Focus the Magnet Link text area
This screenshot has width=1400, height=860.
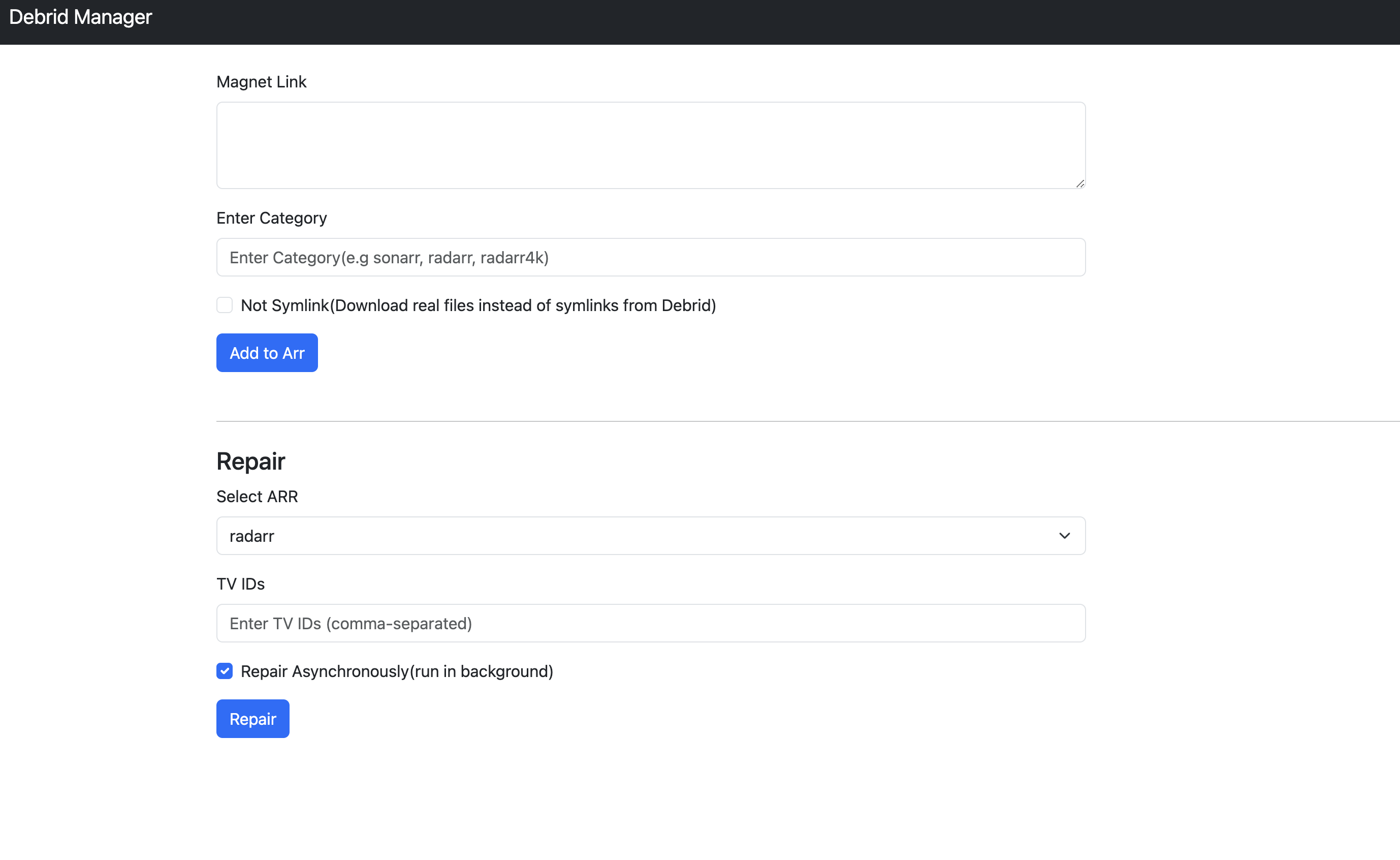[x=650, y=145]
